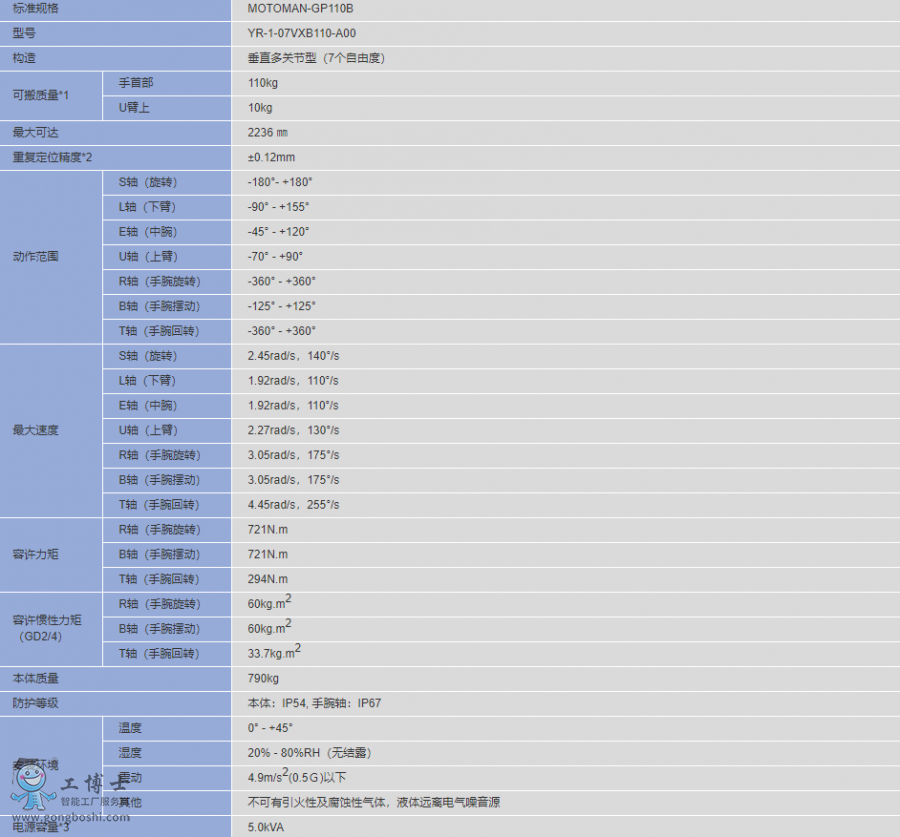The width and height of the screenshot is (900, 837).
Task: Select the 最大可达 row label
Action: click(36, 132)
